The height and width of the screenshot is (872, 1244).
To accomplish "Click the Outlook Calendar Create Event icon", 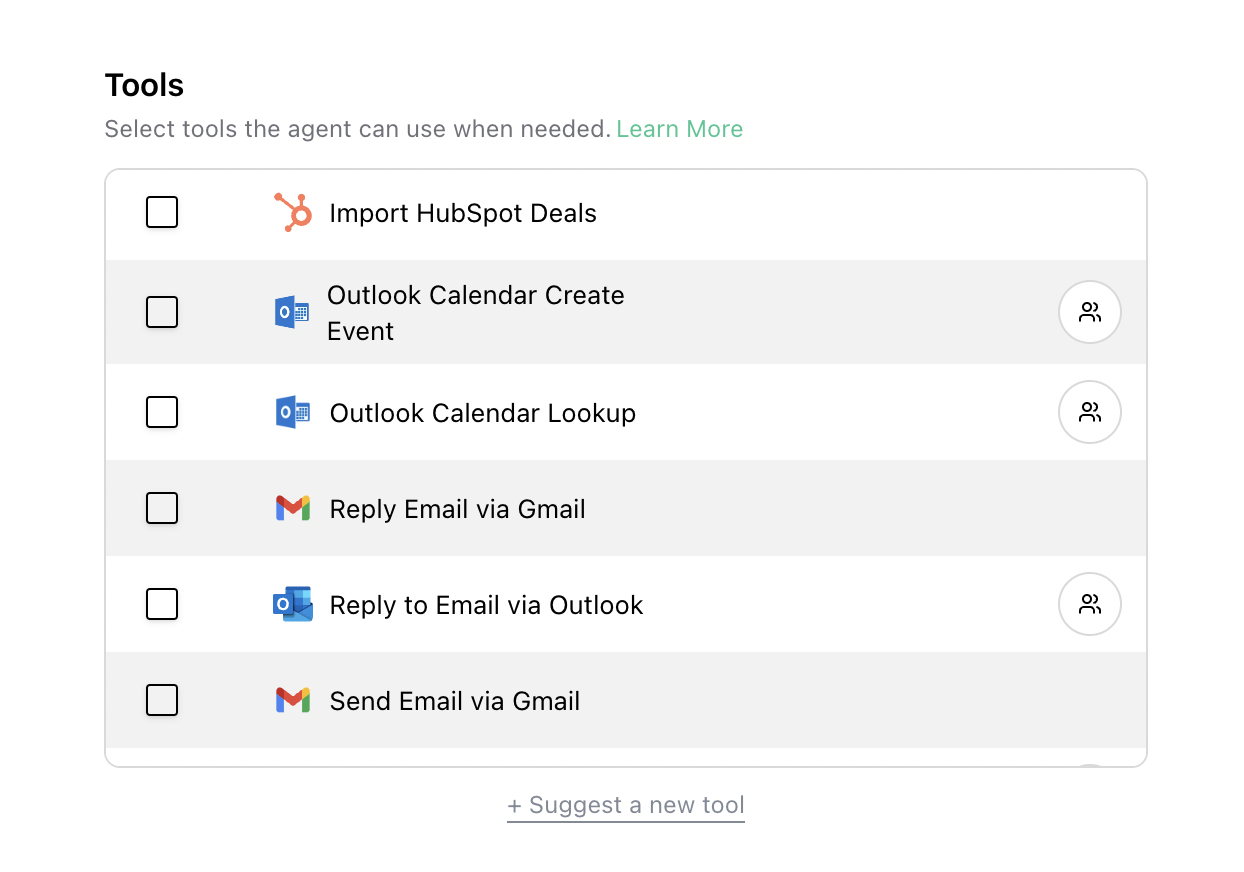I will pyautogui.click(x=292, y=313).
